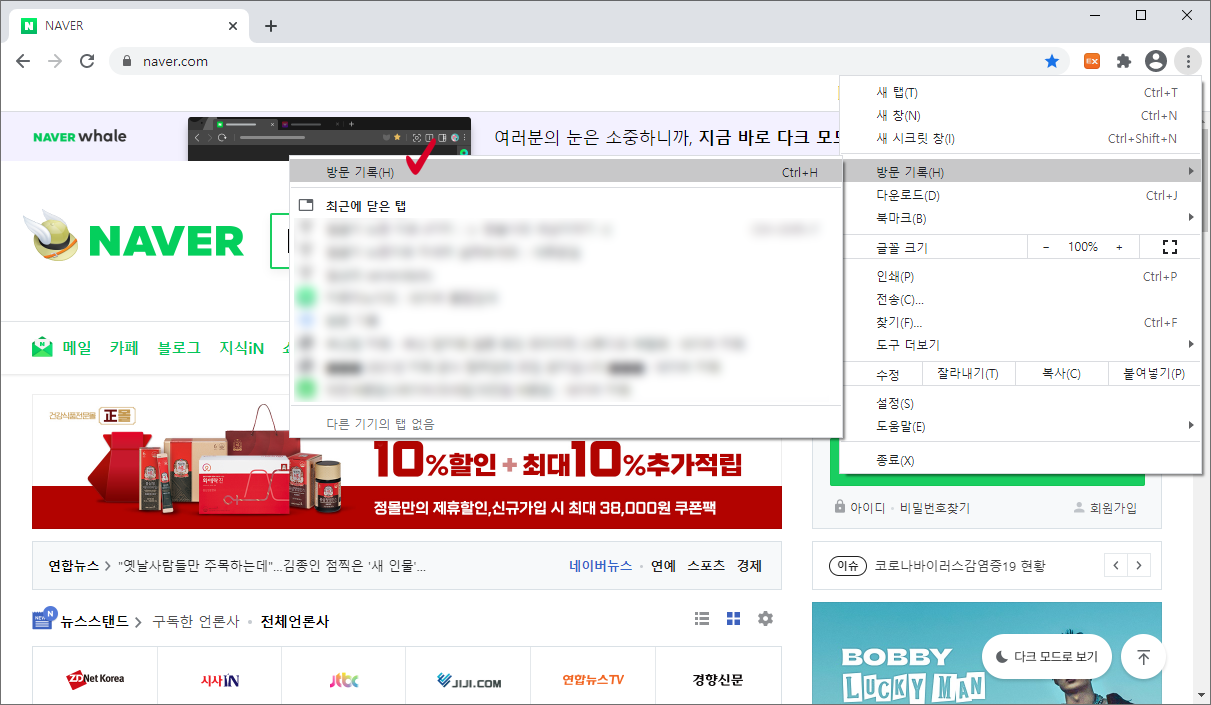
Task: Switch to 구독한 언론사 tab
Action: coord(196,621)
